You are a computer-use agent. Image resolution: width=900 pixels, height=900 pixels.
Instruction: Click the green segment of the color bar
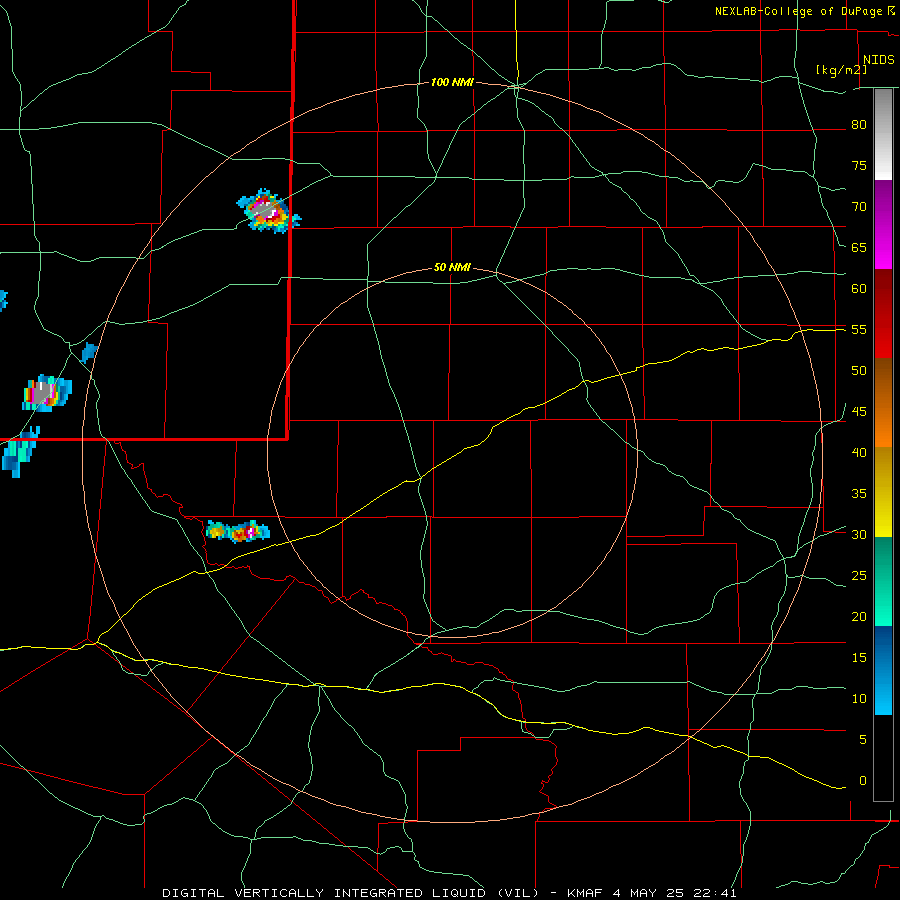click(883, 581)
